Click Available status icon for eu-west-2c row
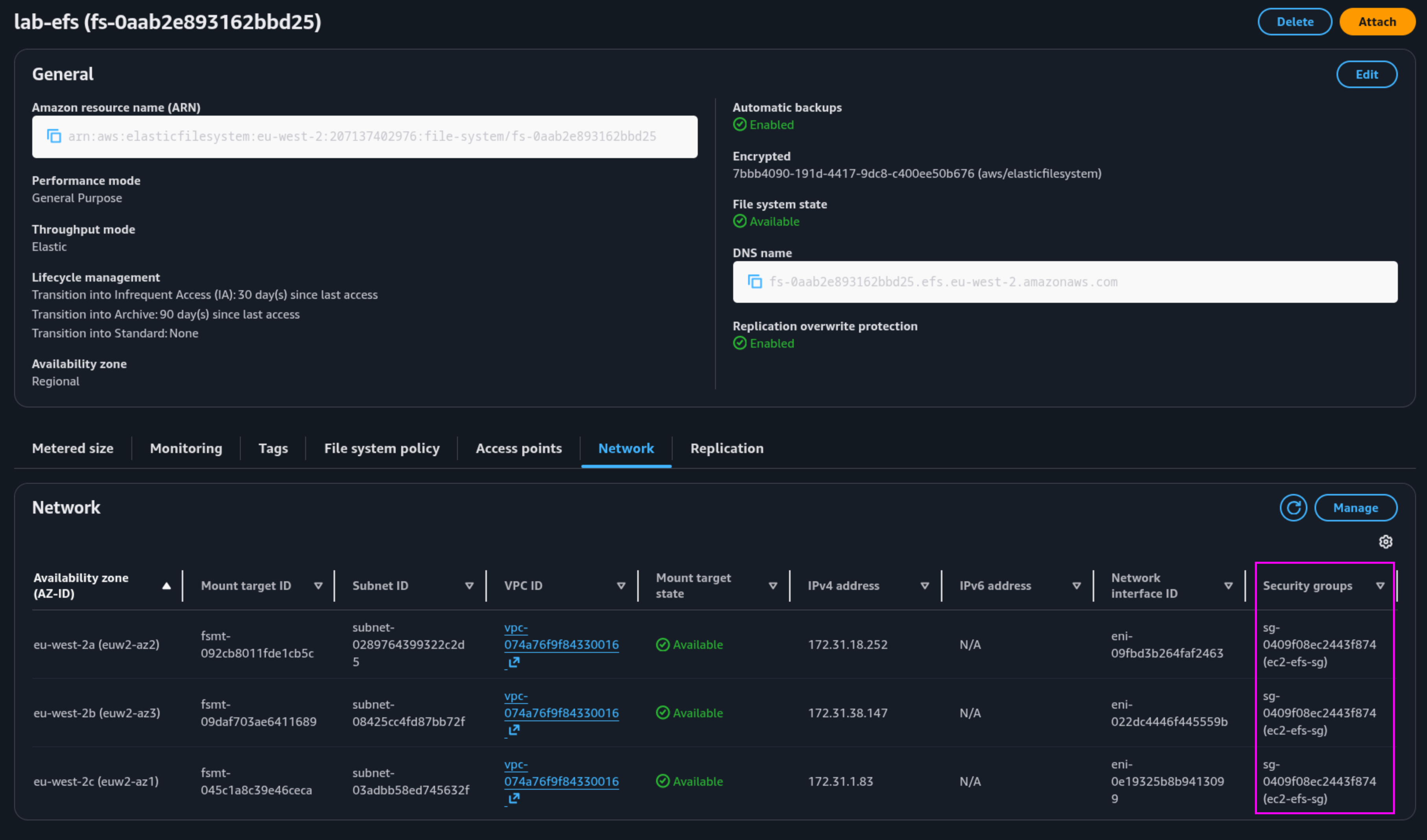This screenshot has width=1427, height=840. 662,781
